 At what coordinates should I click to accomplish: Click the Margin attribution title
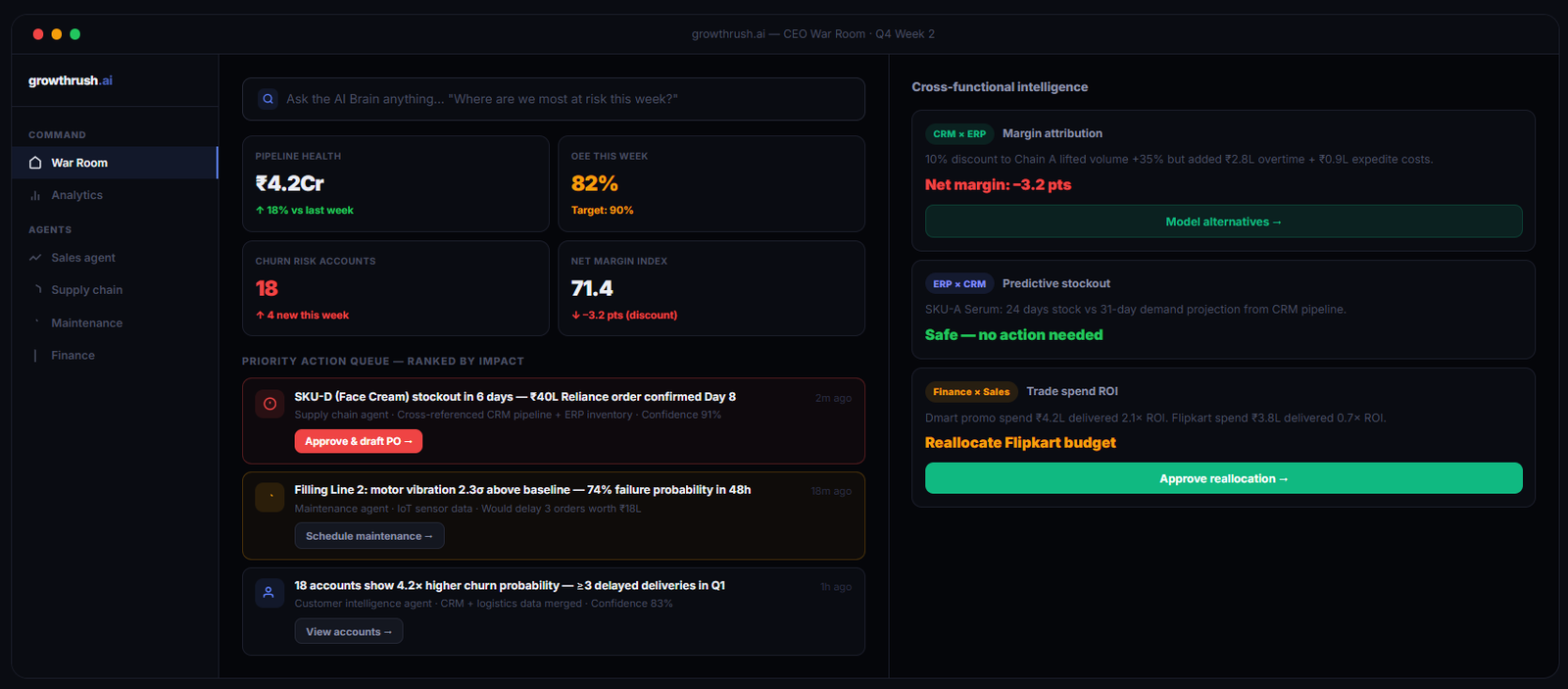coord(1053,133)
